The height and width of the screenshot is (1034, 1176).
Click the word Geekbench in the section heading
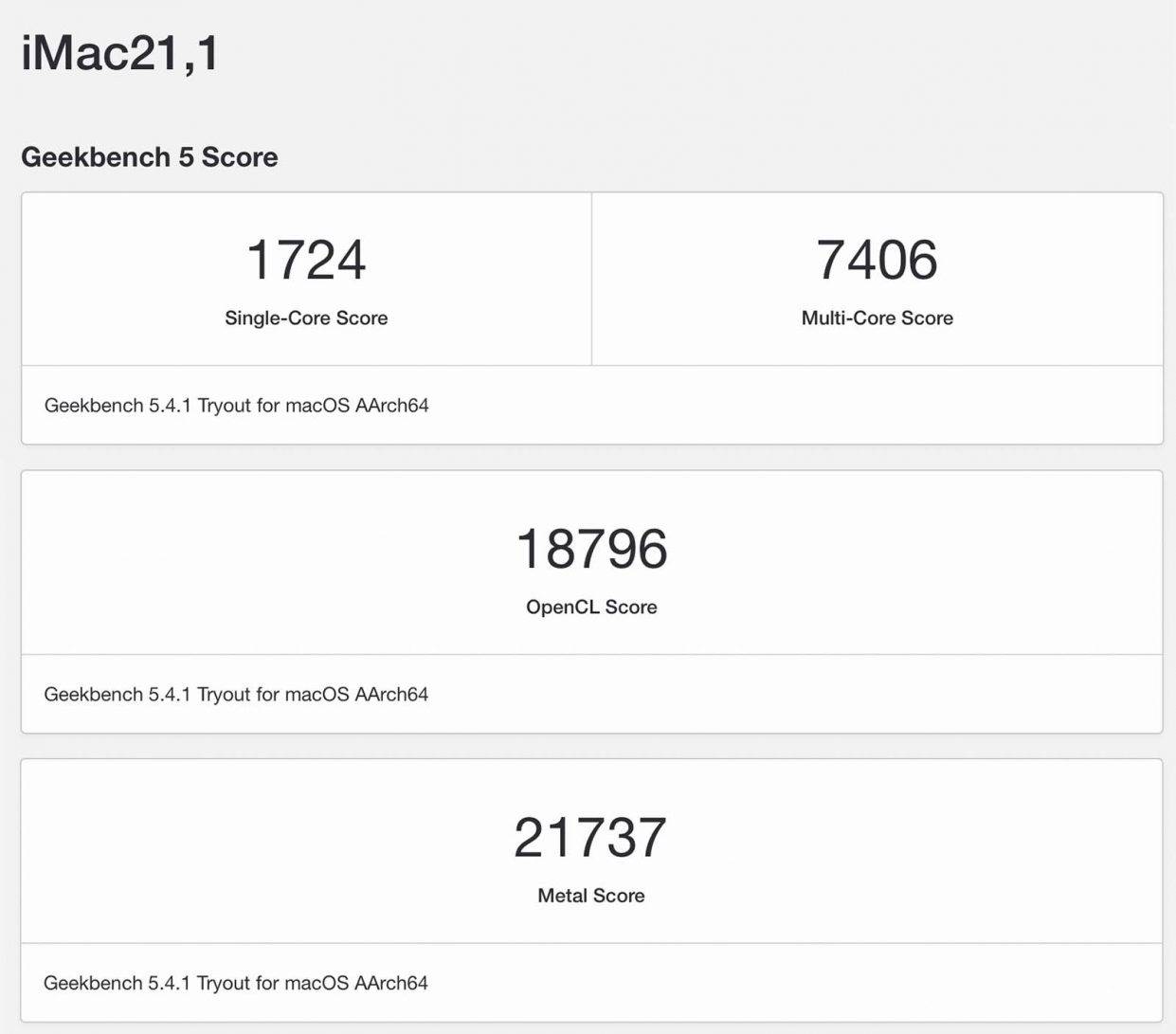tap(96, 157)
